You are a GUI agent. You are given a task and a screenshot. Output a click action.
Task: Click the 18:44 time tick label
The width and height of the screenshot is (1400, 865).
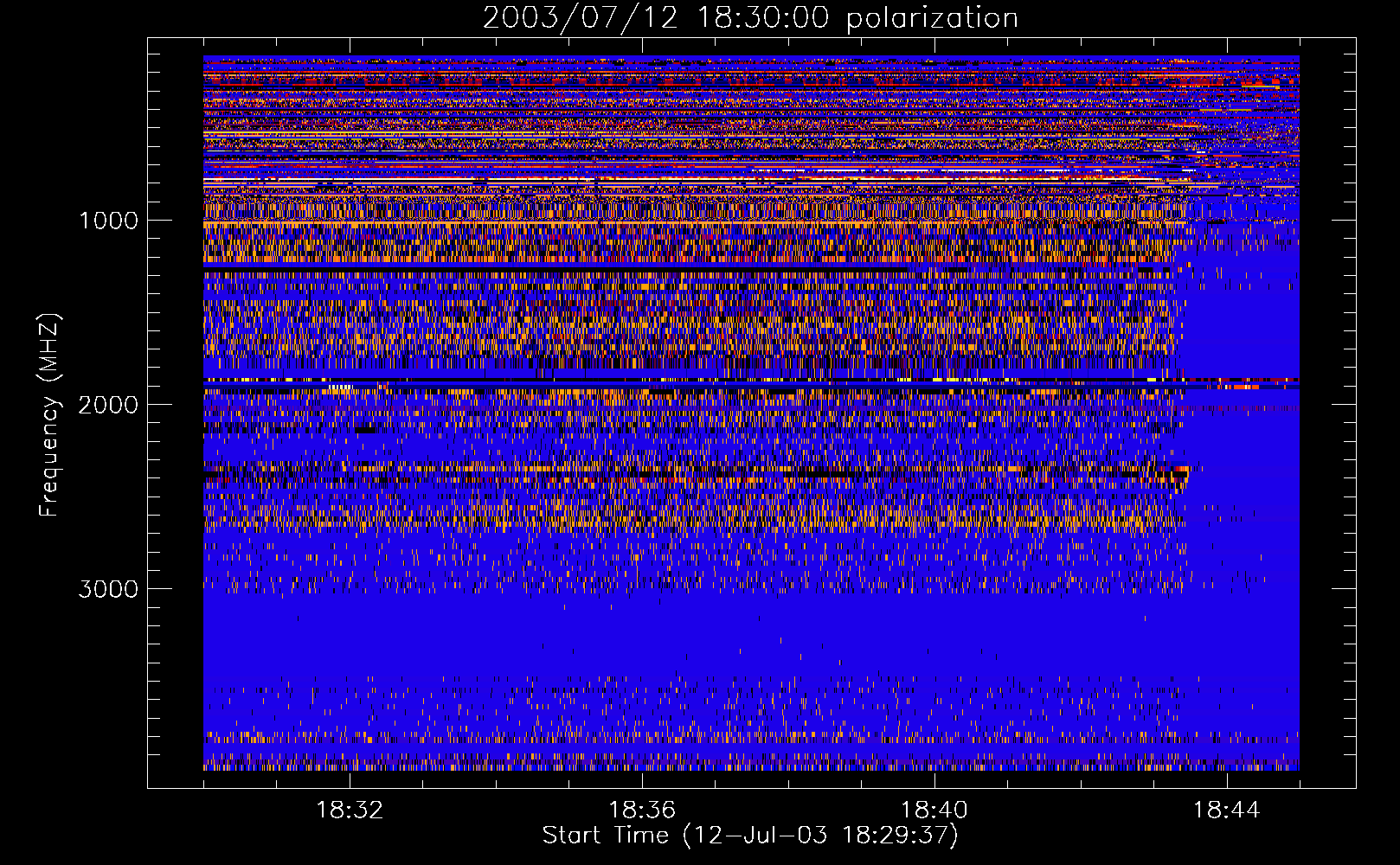point(1227,811)
